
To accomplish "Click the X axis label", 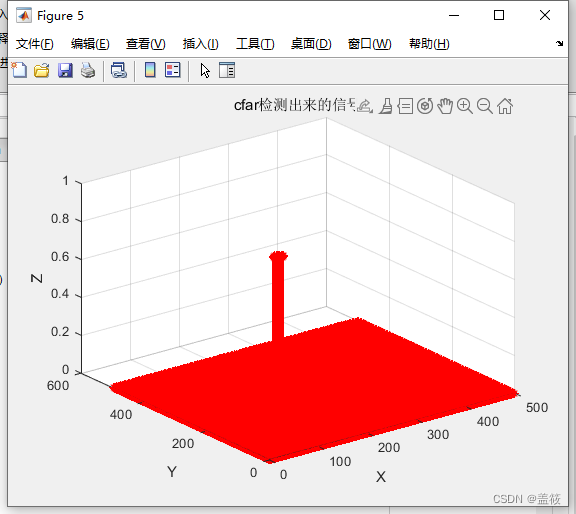I will click(381, 477).
